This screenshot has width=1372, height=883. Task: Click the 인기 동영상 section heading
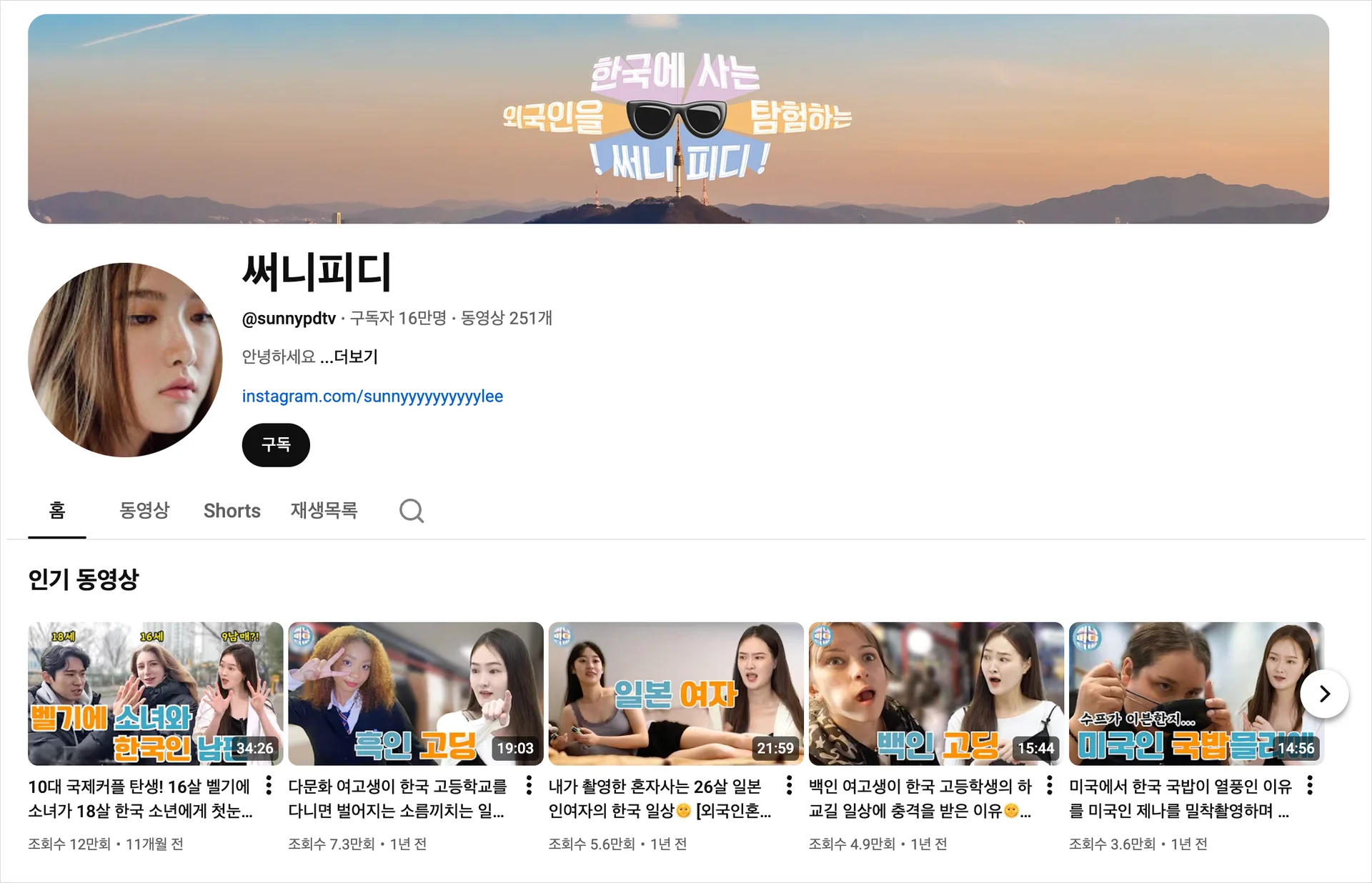[x=84, y=579]
